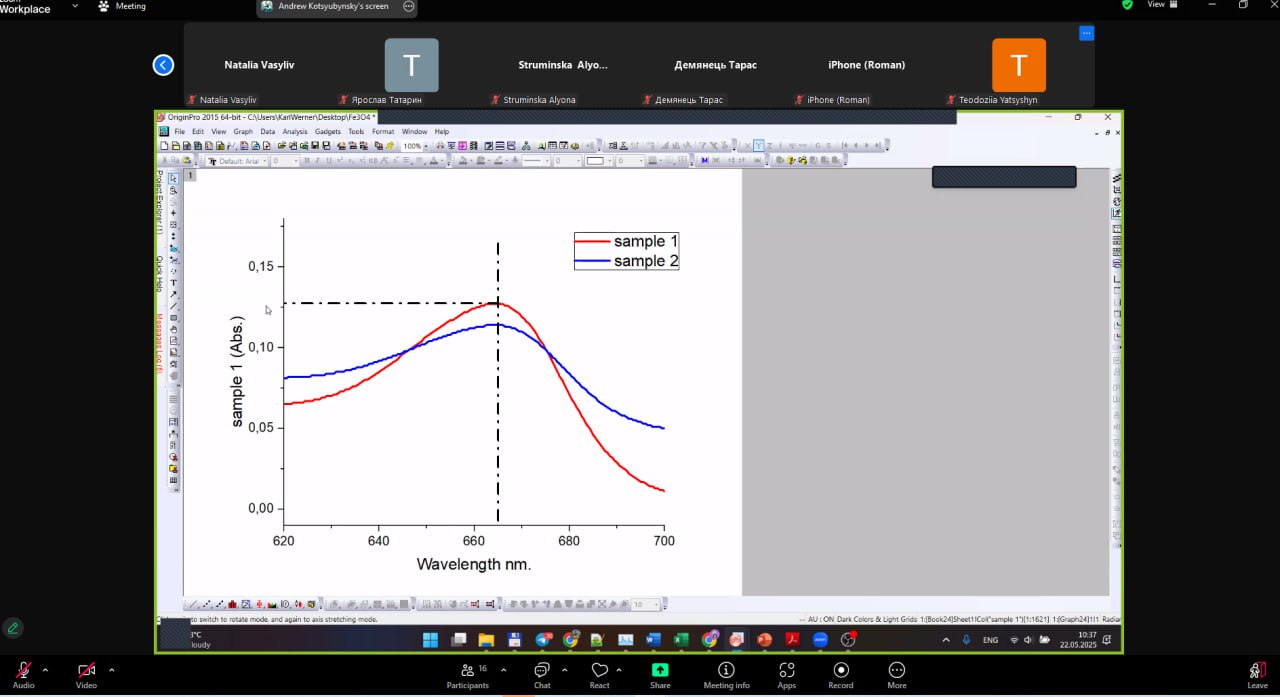Image resolution: width=1280 pixels, height=697 pixels.
Task: Toggle the Record button
Action: [x=841, y=675]
